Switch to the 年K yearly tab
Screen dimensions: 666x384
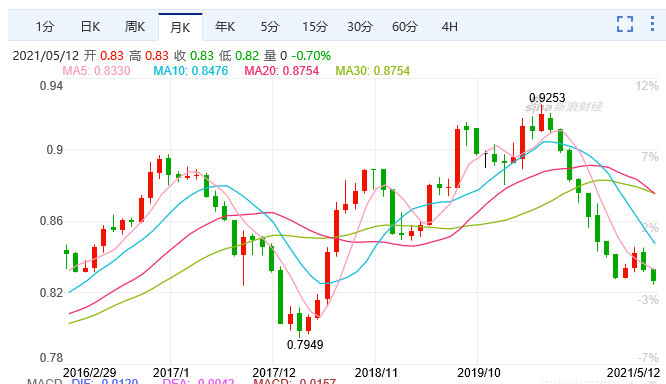pyautogui.click(x=225, y=27)
